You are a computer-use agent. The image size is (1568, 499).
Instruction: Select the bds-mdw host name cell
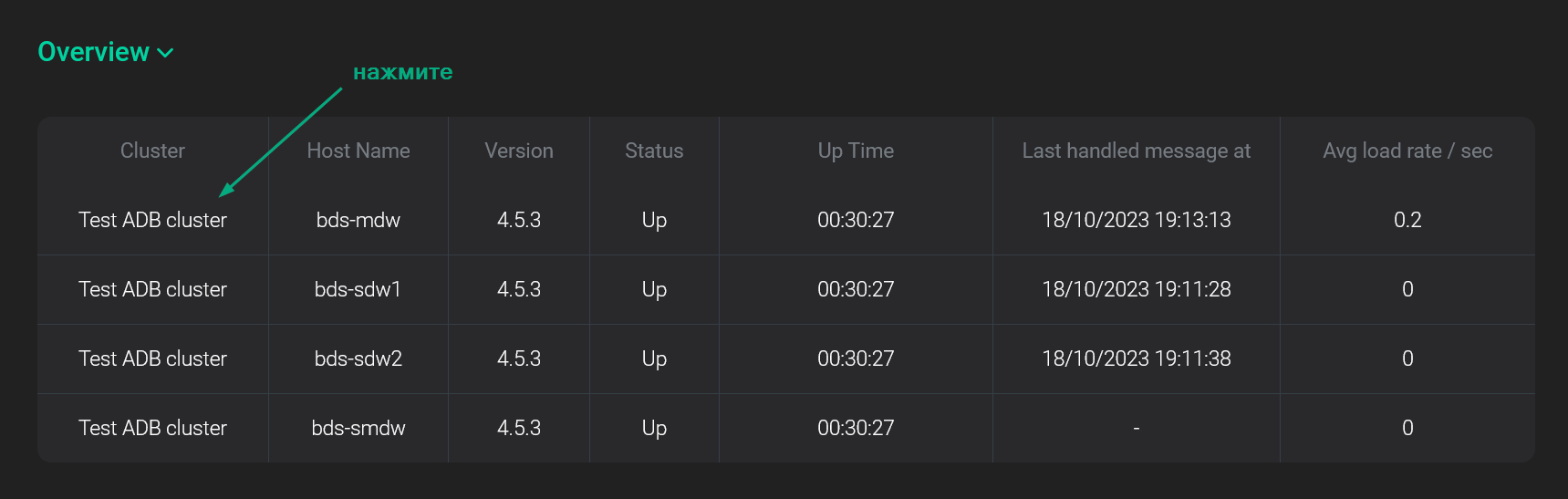(358, 220)
